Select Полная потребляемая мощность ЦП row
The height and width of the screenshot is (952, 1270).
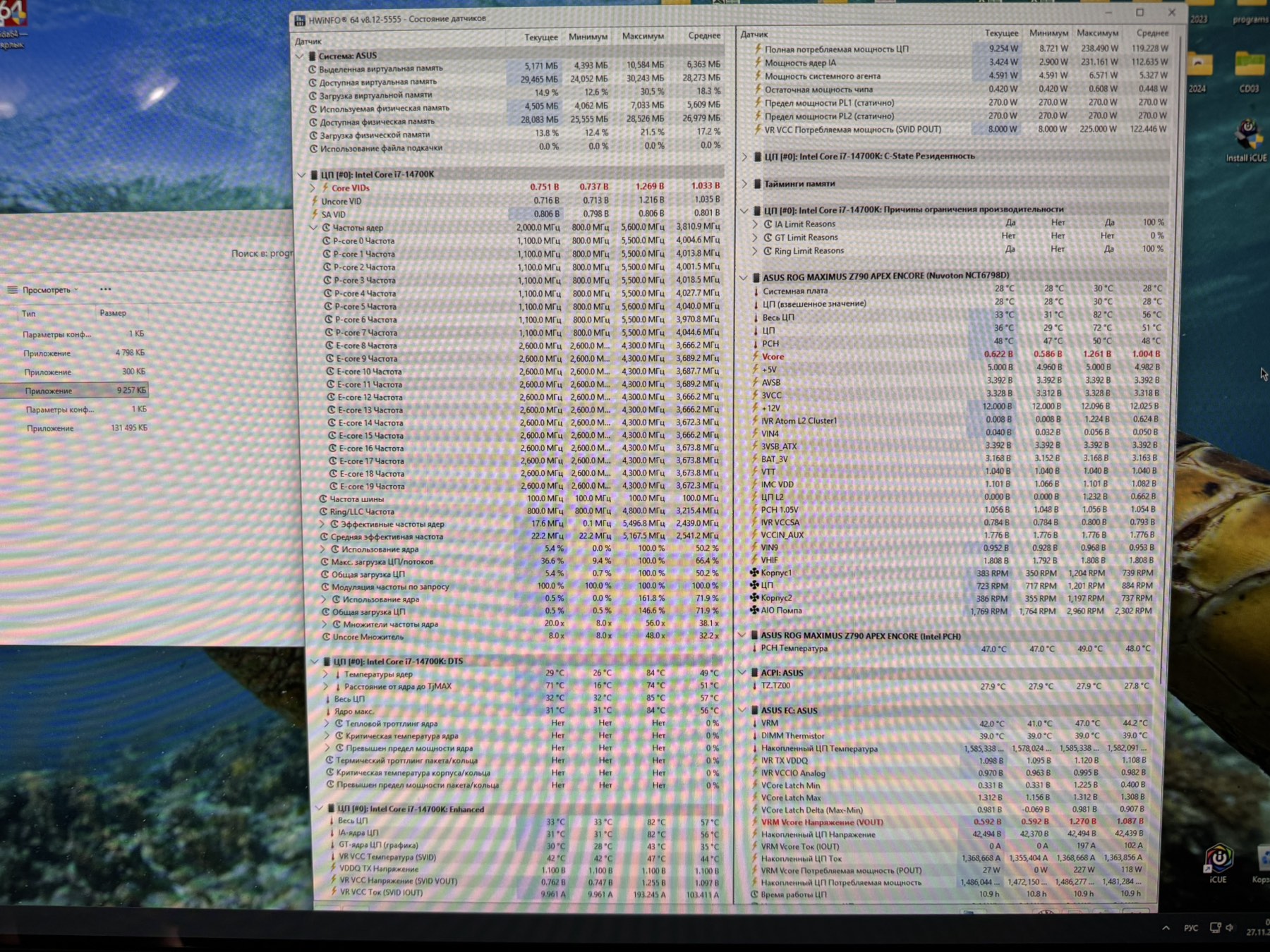(x=960, y=49)
